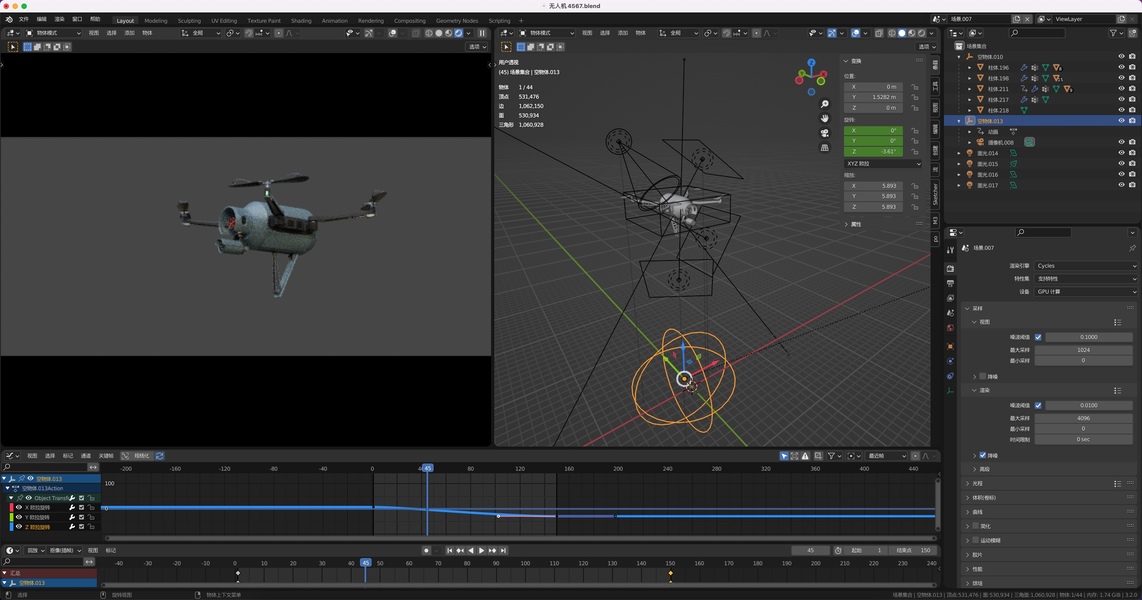Viewport: 1142px width, 600px height.
Task: Hide light .014 in the outliner
Action: [x=1122, y=153]
